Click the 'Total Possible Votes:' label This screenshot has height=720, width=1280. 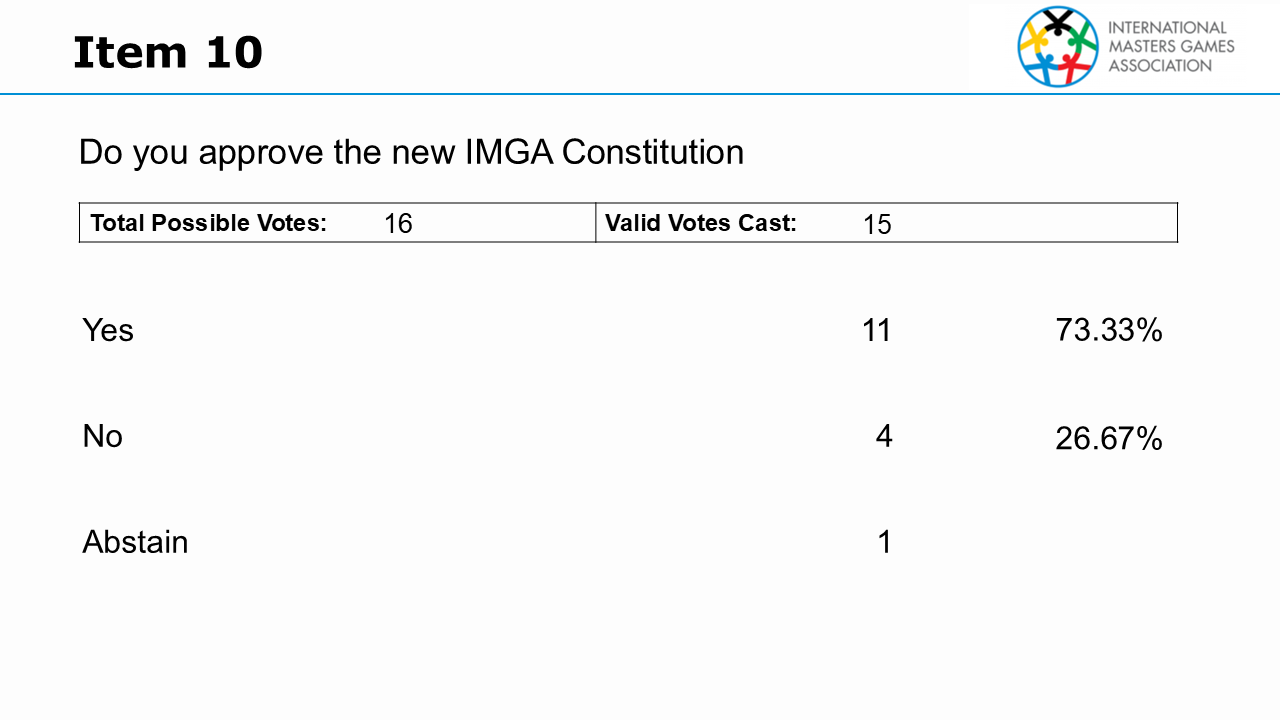point(209,223)
